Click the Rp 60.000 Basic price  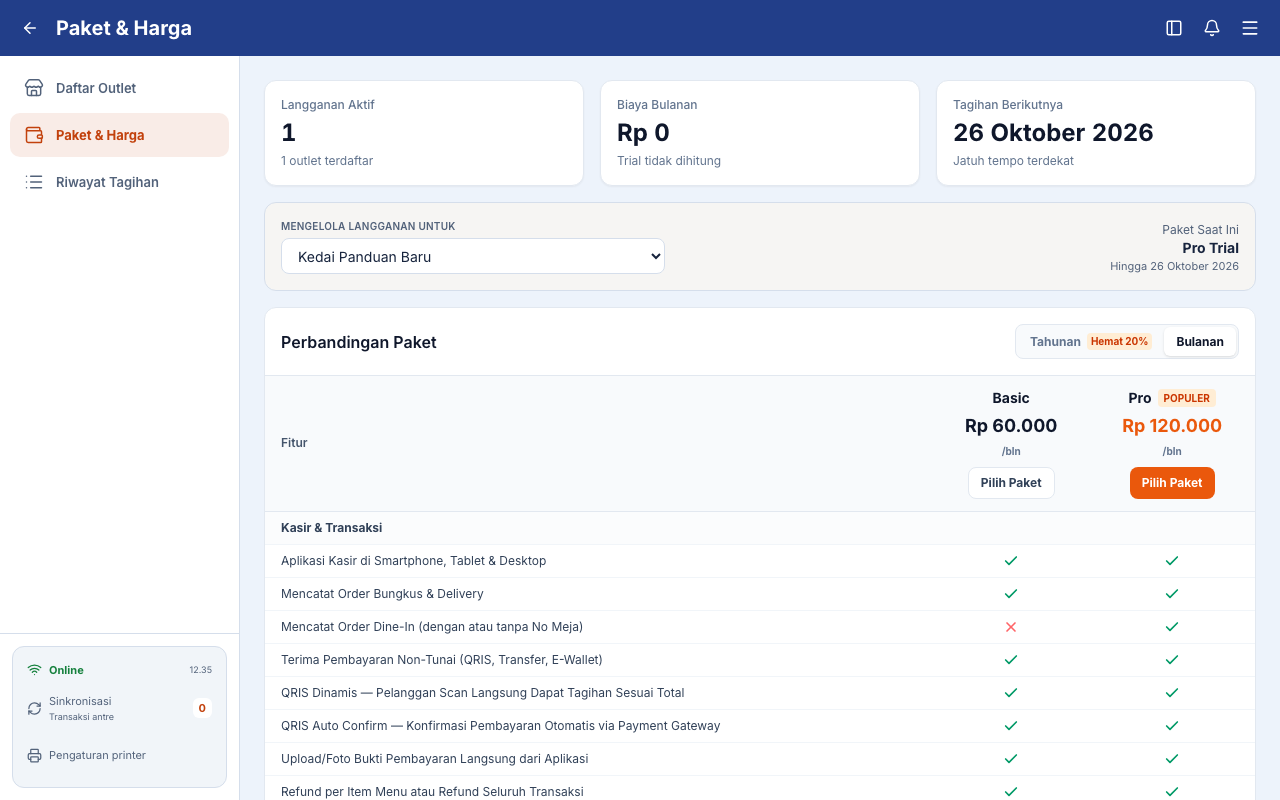1011,426
